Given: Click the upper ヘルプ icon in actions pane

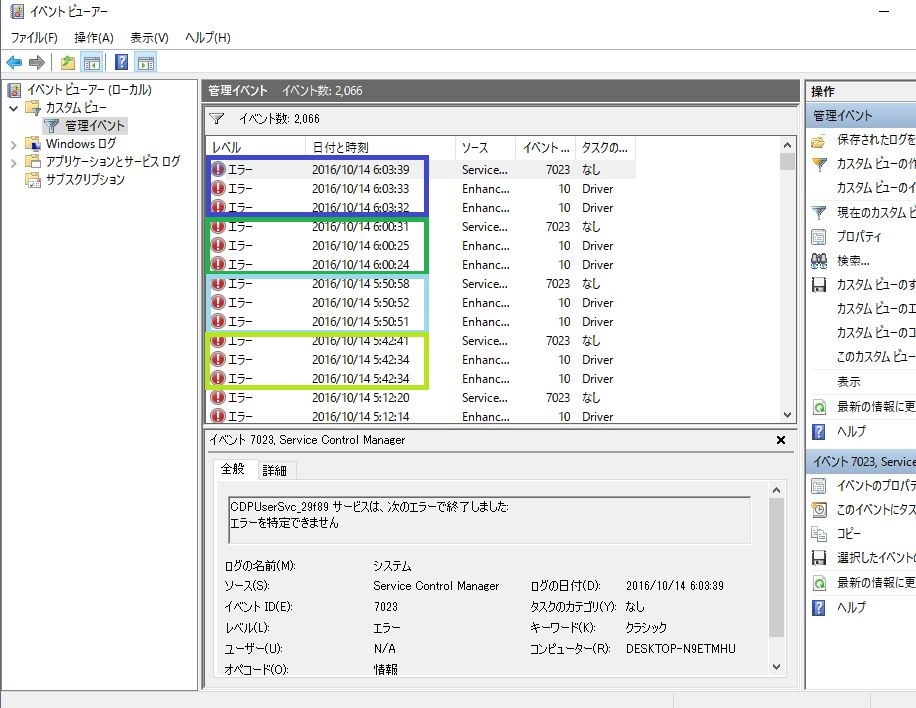Looking at the screenshot, I should [x=819, y=431].
